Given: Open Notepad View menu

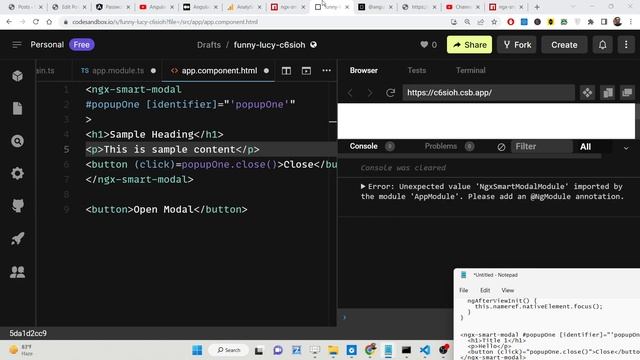Looking at the screenshot, I should [507, 290].
